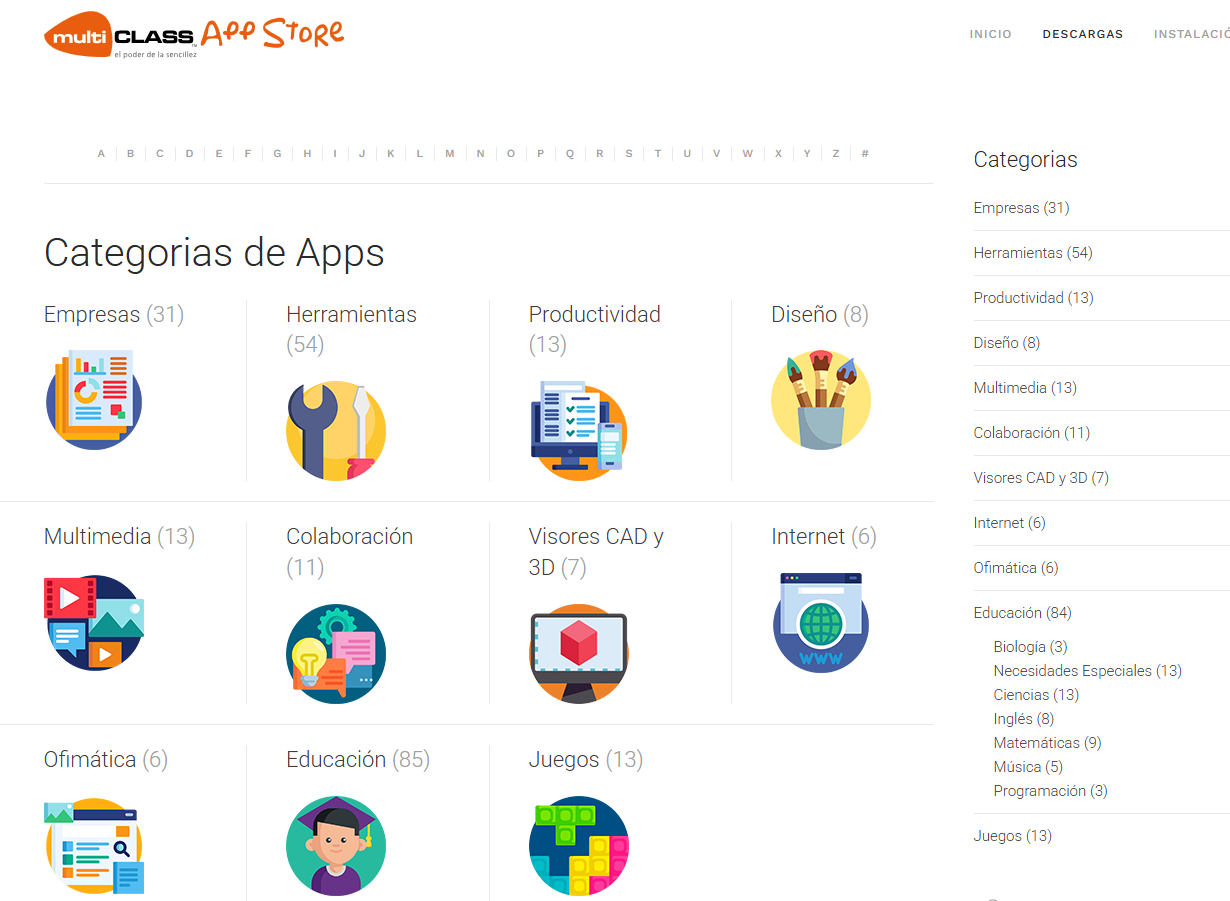Click the Multiclass App Store logo
This screenshot has width=1230, height=901.
(194, 35)
